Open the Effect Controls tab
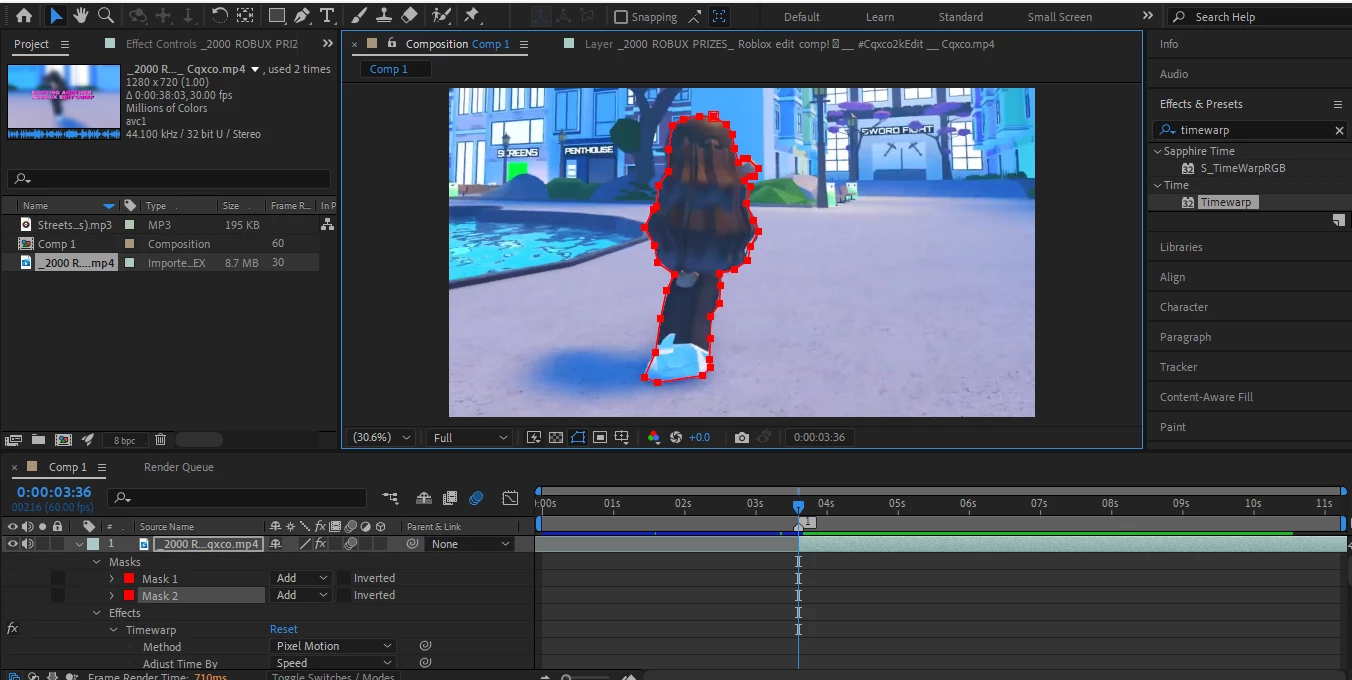 click(x=211, y=44)
